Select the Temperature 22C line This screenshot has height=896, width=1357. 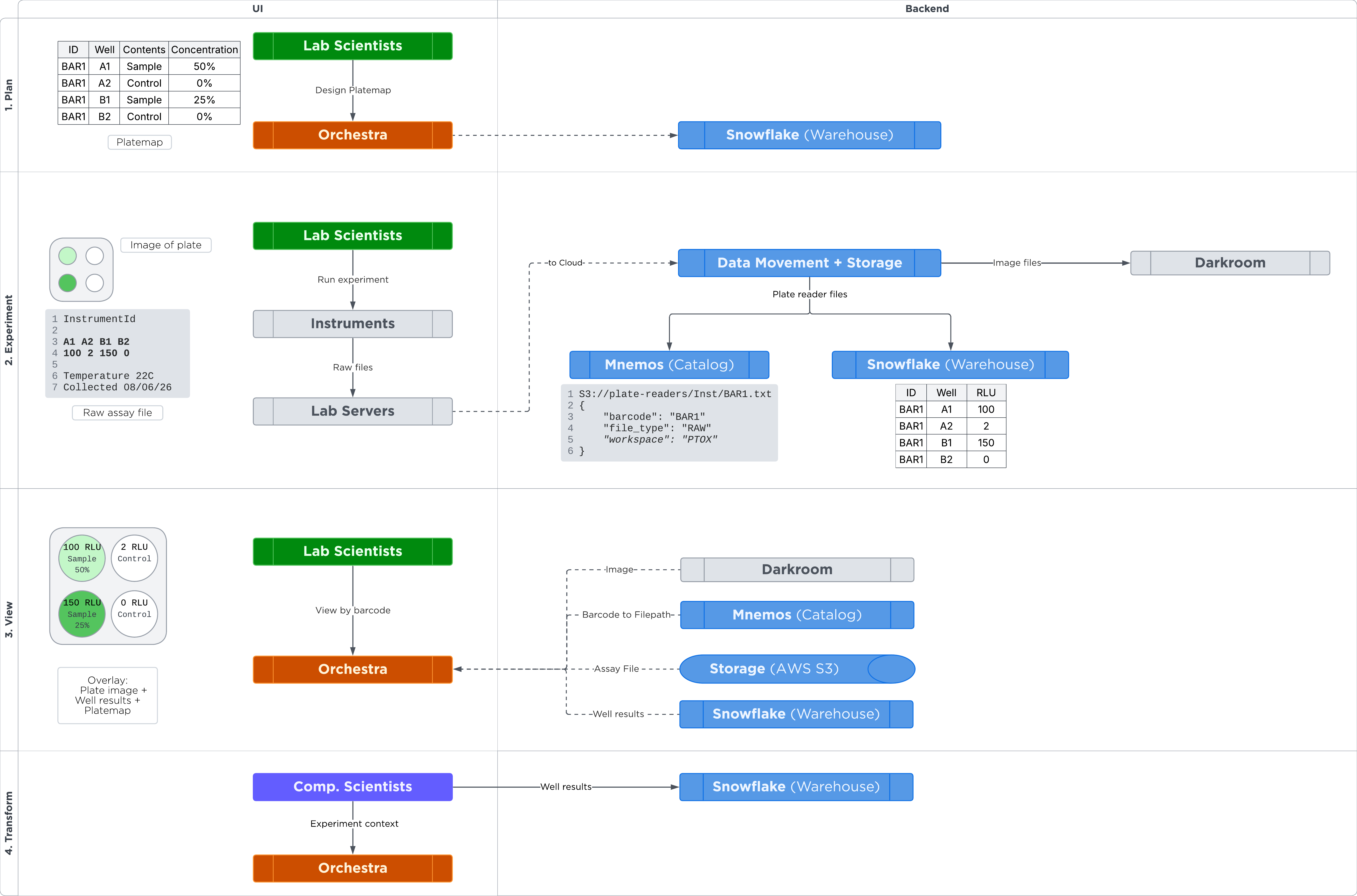click(108, 376)
